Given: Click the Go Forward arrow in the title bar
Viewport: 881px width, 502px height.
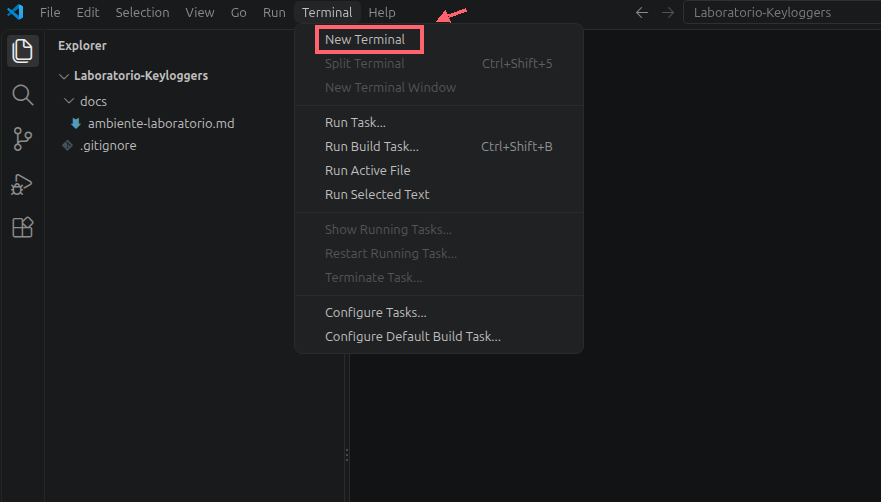Looking at the screenshot, I should pyautogui.click(x=667, y=12).
